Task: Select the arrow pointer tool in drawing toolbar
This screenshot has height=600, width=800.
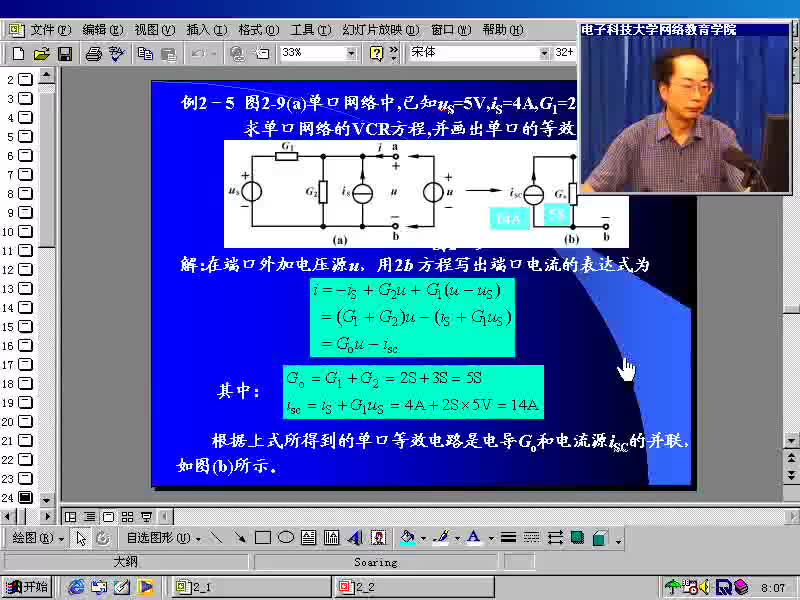Action: click(x=81, y=538)
